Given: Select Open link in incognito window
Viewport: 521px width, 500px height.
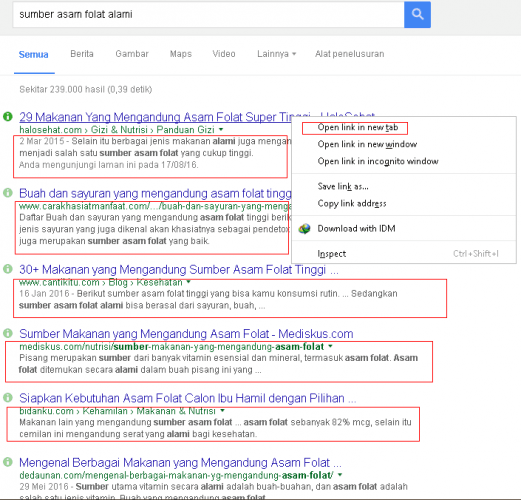Looking at the screenshot, I should click(378, 161).
